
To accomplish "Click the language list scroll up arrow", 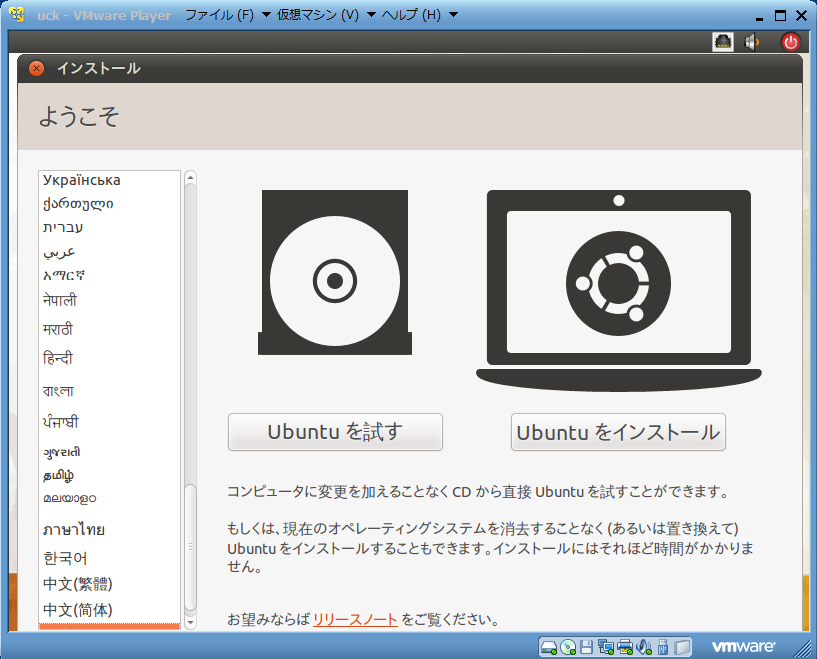I will tap(190, 178).
